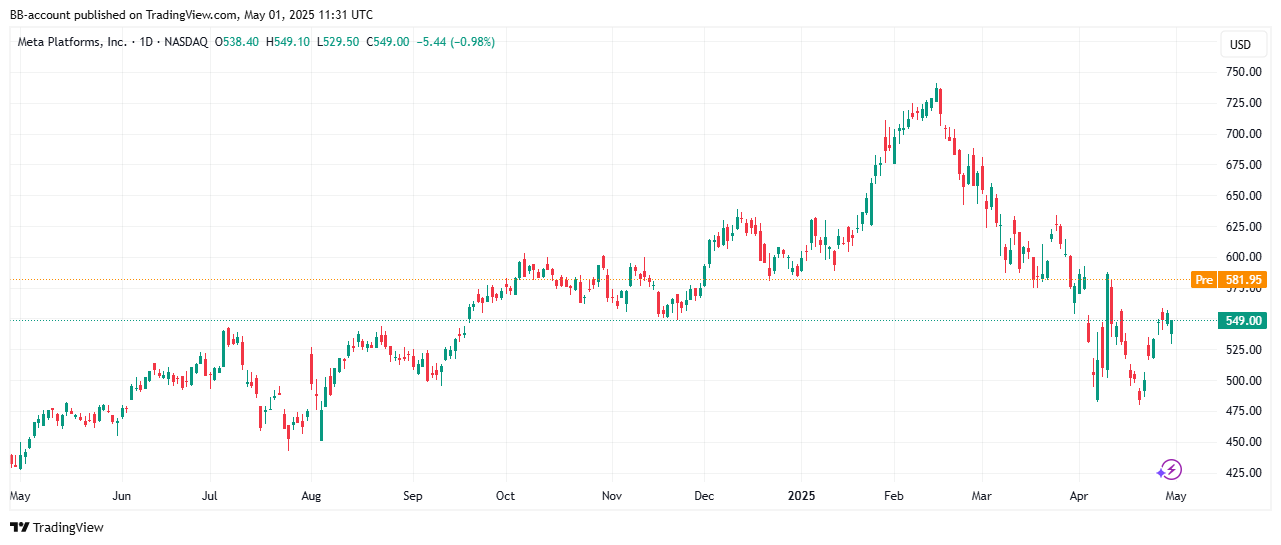Click the Feb label on time axis
The image size is (1281, 545).
(x=894, y=495)
